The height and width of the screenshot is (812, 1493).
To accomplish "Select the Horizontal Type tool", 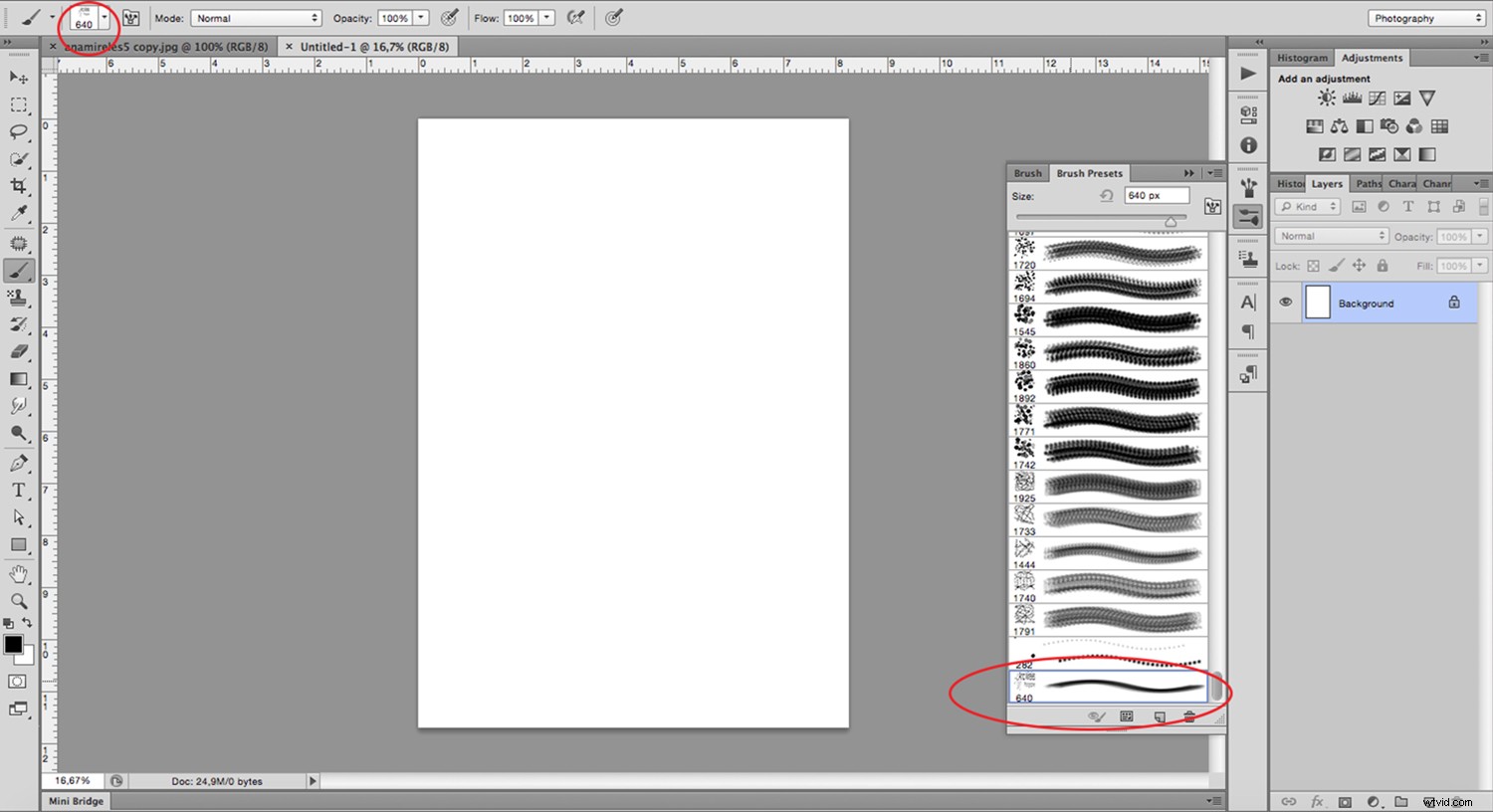I will click(x=18, y=490).
